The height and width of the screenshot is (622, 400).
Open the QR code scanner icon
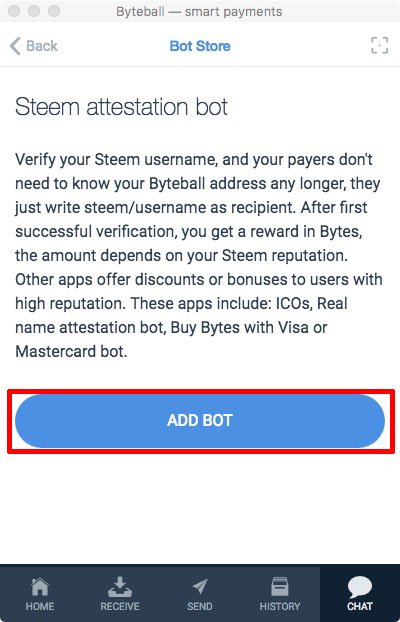tap(379, 46)
